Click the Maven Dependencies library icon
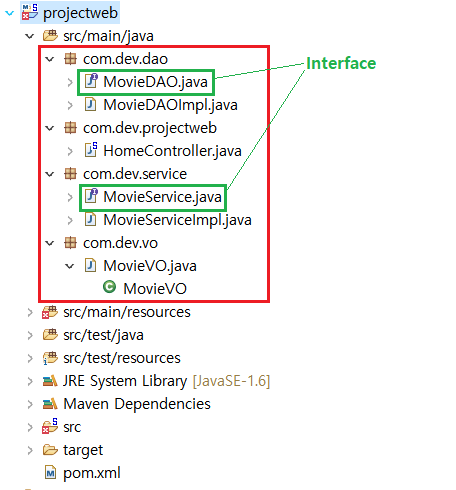The height and width of the screenshot is (490, 456). point(50,404)
